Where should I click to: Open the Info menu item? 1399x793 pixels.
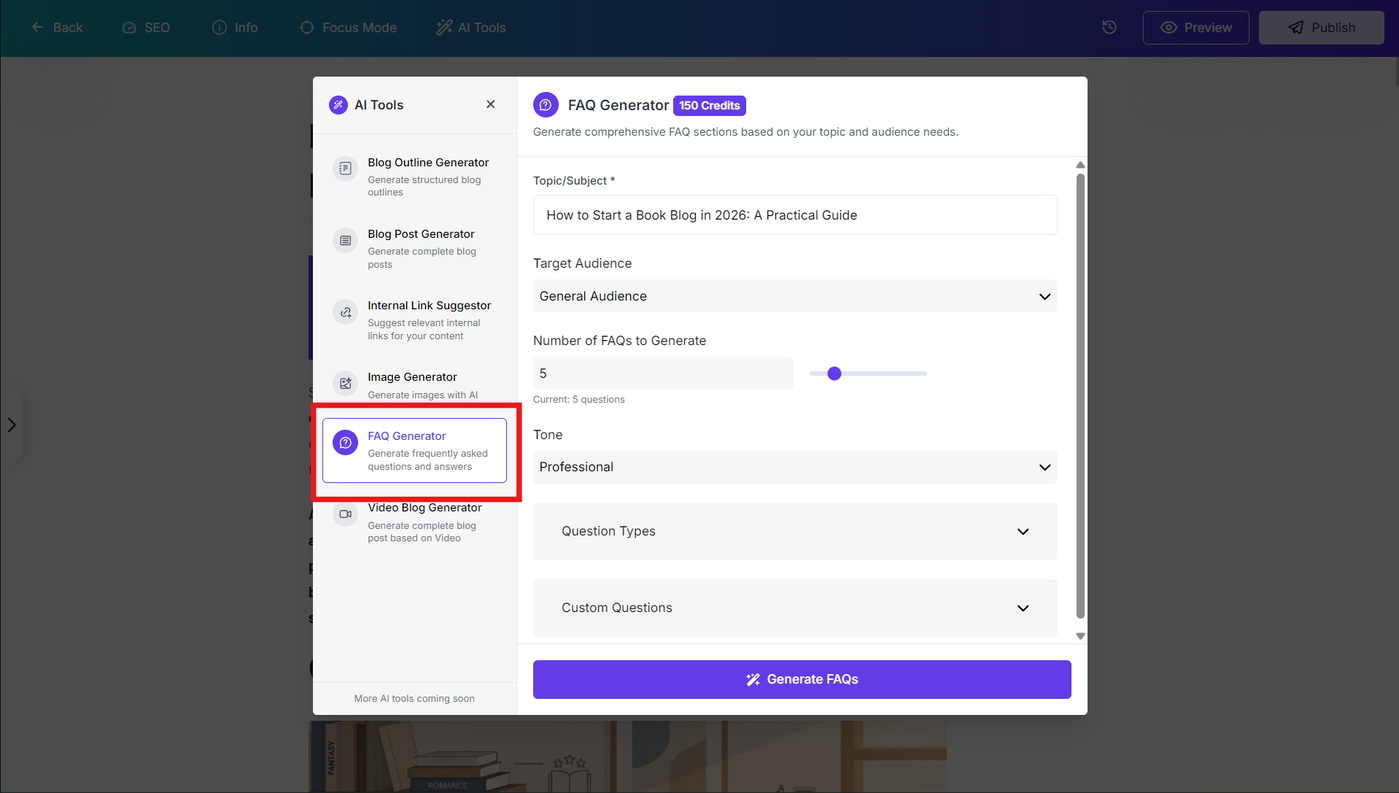pos(235,28)
